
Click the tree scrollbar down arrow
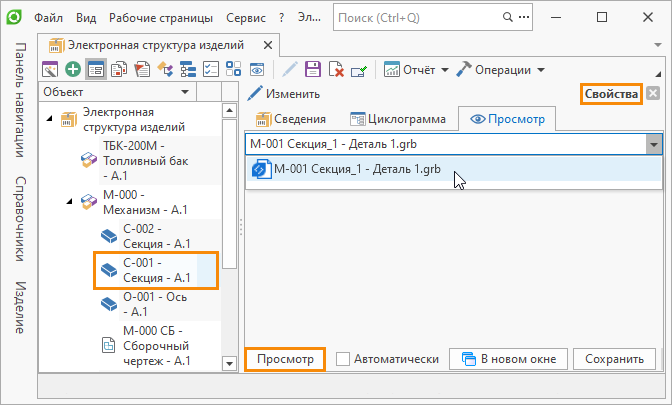[230, 363]
